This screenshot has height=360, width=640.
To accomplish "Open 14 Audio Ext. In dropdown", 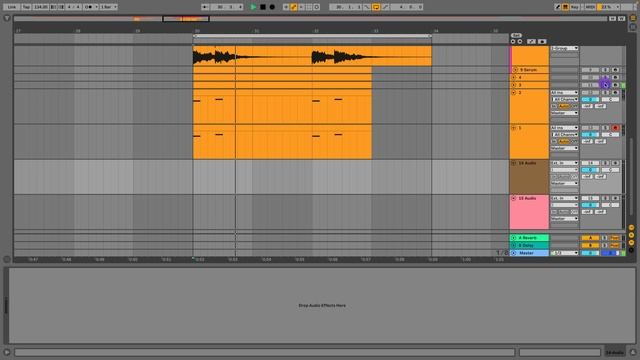I will [564, 163].
